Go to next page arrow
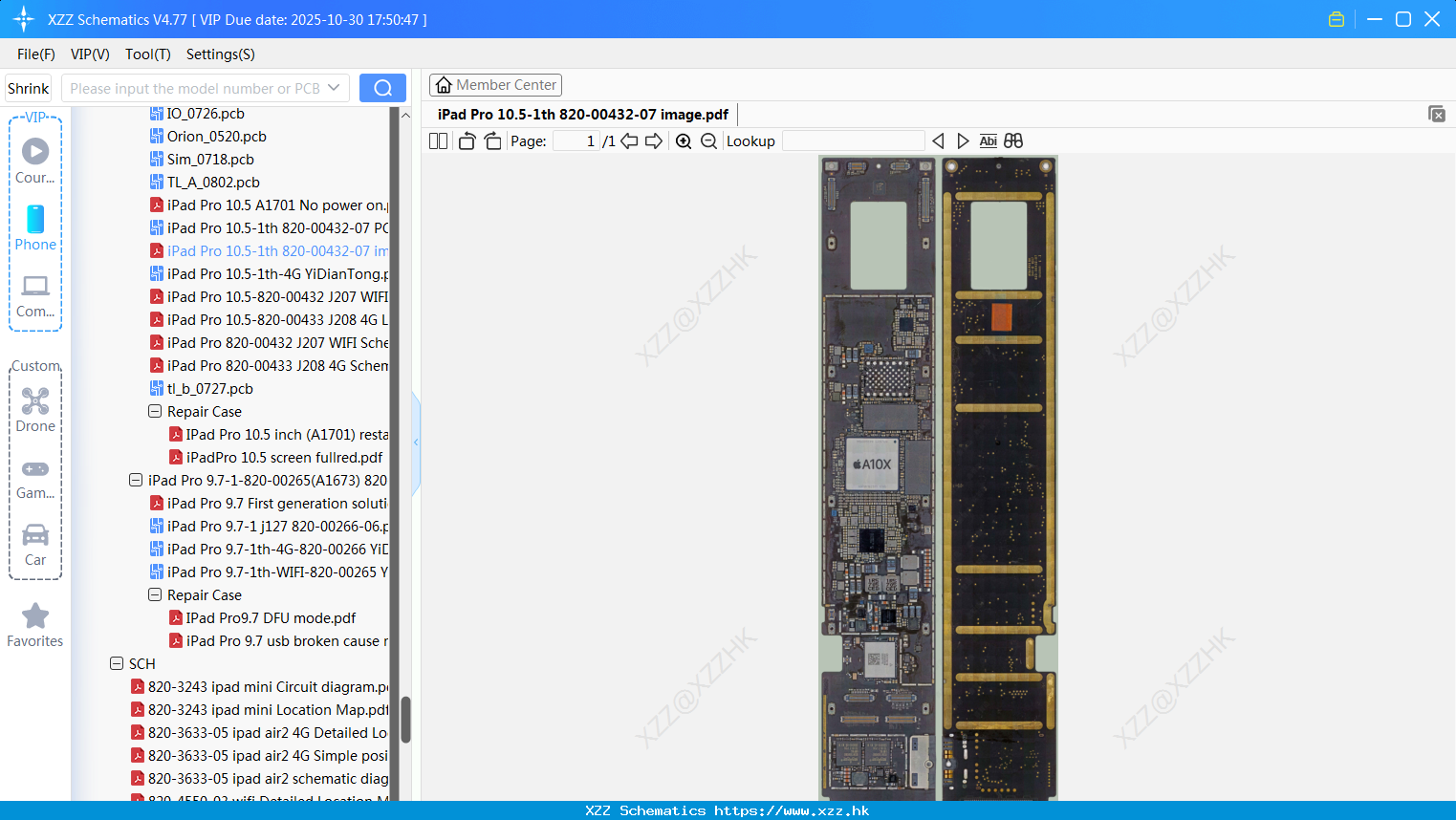Image resolution: width=1456 pixels, height=820 pixels. pyautogui.click(x=654, y=140)
